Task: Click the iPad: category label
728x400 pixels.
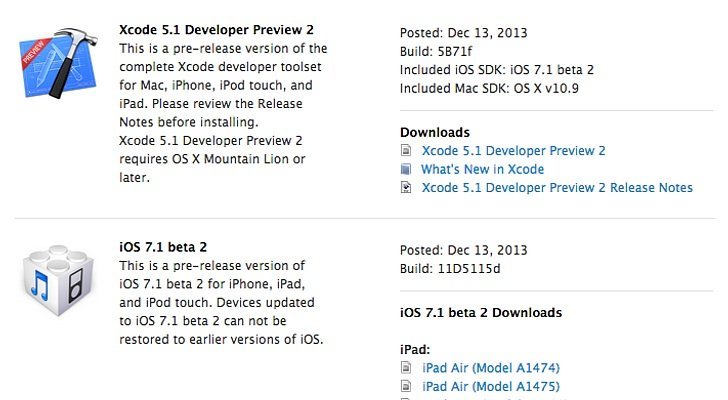Action: [x=415, y=349]
